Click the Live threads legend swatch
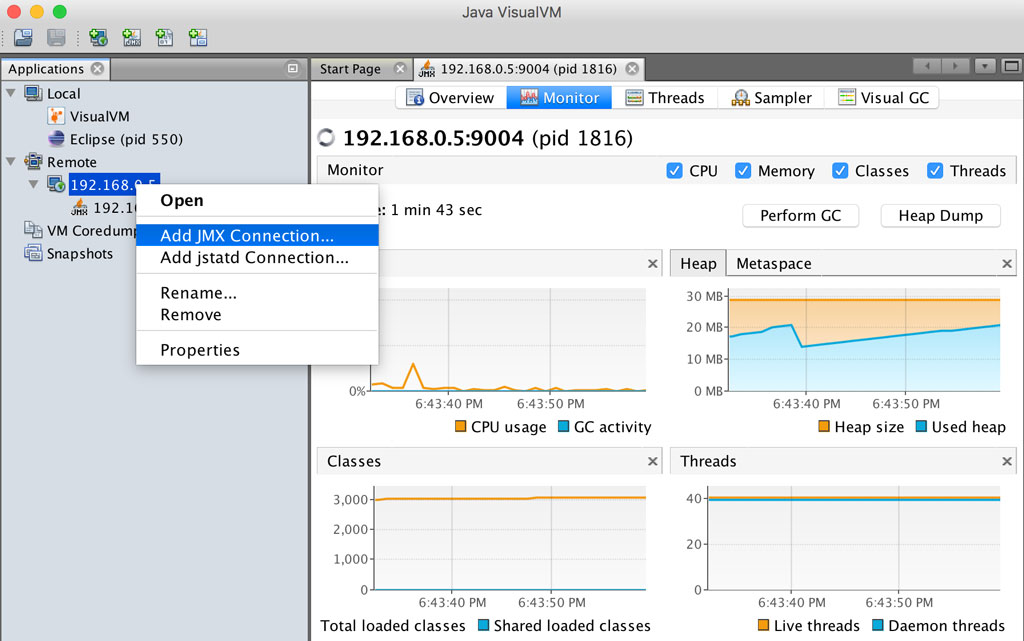1024x641 pixels. pos(763,625)
